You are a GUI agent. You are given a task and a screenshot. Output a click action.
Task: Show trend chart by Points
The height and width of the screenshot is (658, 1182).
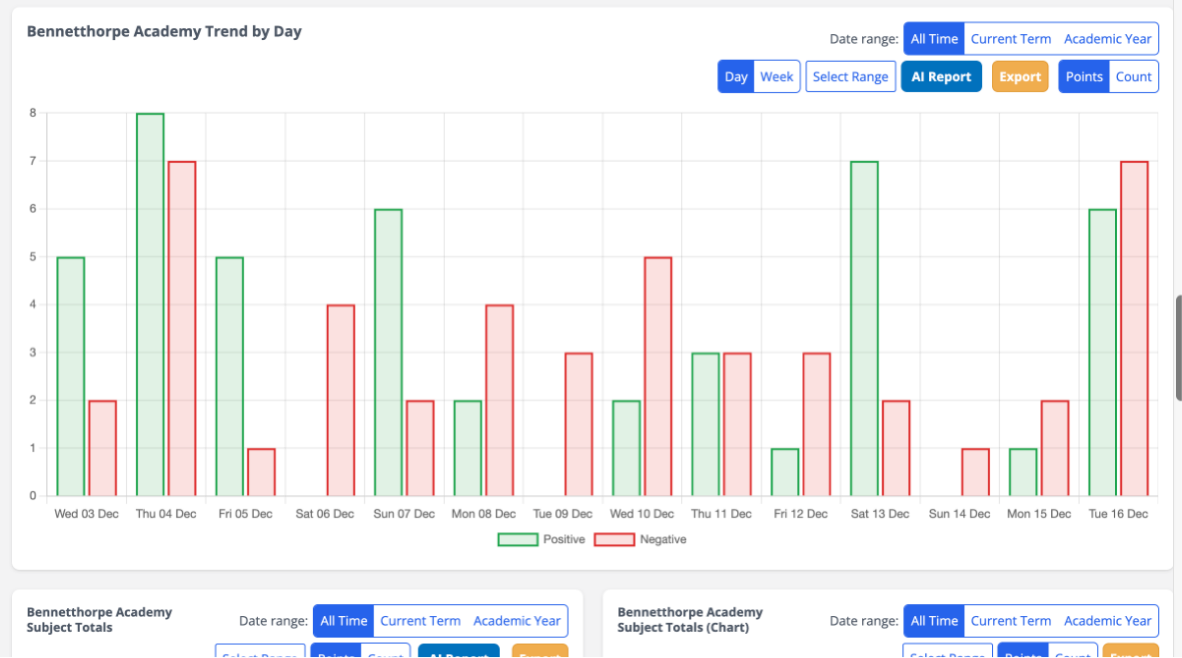[x=1084, y=77]
